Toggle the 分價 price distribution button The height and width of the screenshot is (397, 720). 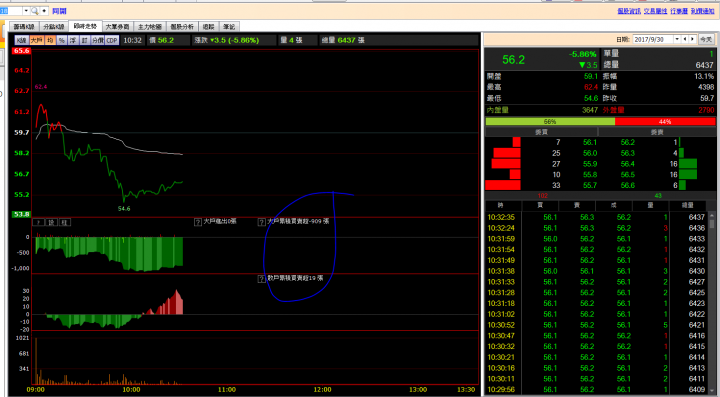(98, 40)
